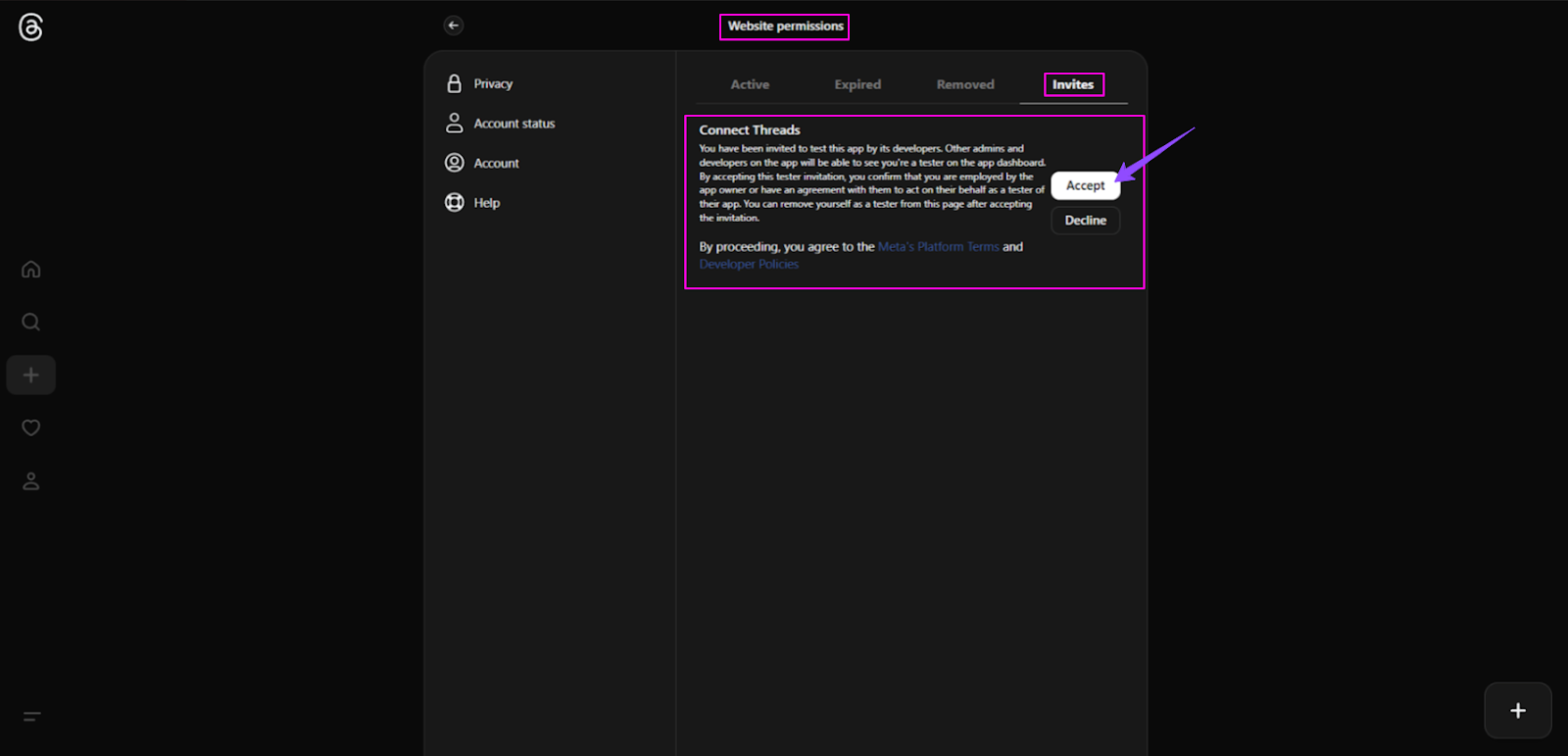Open the More menu icon at bottom left
Screen dimensions: 1568x756
31,717
